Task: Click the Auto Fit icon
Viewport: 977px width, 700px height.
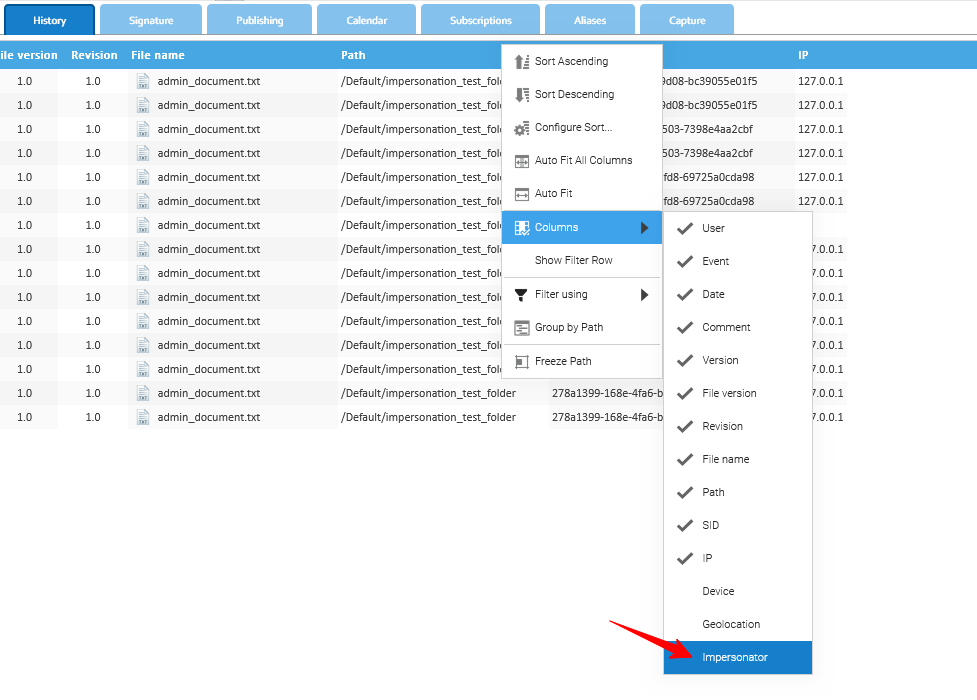Action: point(521,194)
